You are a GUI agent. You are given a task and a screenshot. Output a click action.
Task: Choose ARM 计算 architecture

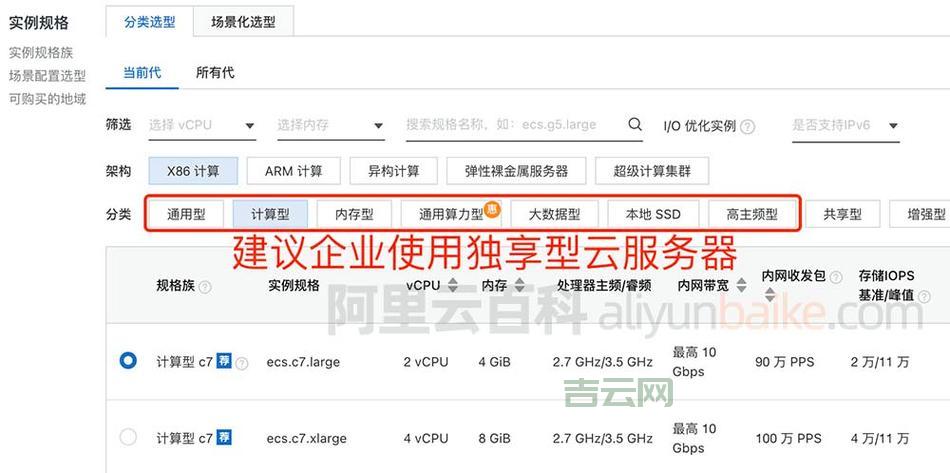click(x=293, y=171)
